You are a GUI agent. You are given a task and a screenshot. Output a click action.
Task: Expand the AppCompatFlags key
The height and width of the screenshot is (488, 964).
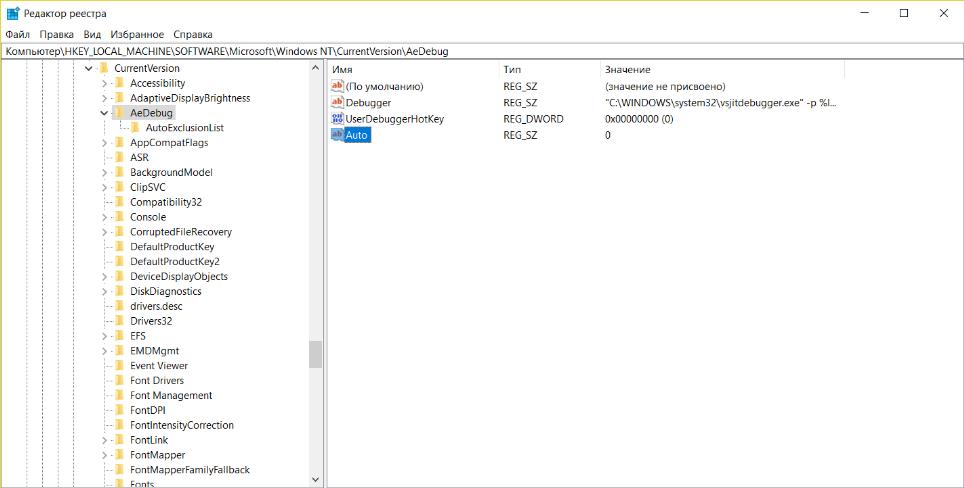pyautogui.click(x=104, y=143)
